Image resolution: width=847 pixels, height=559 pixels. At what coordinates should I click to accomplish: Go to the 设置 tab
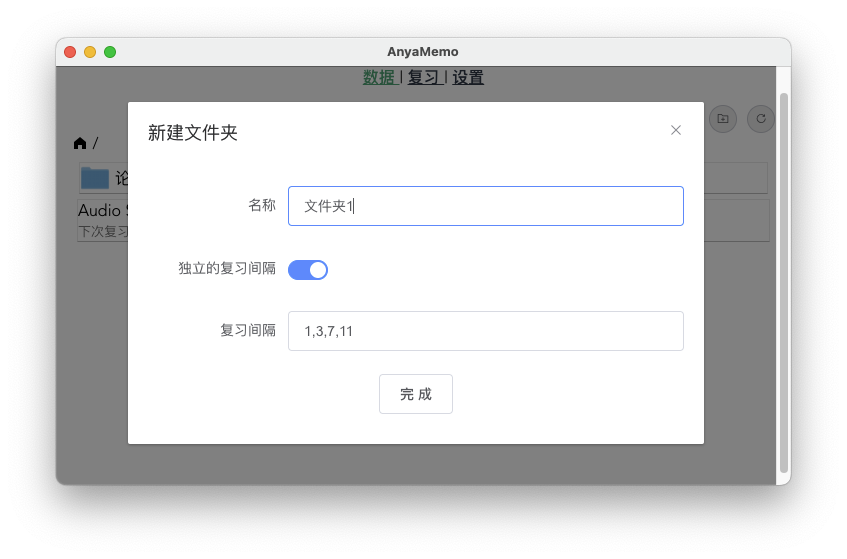pyautogui.click(x=468, y=78)
